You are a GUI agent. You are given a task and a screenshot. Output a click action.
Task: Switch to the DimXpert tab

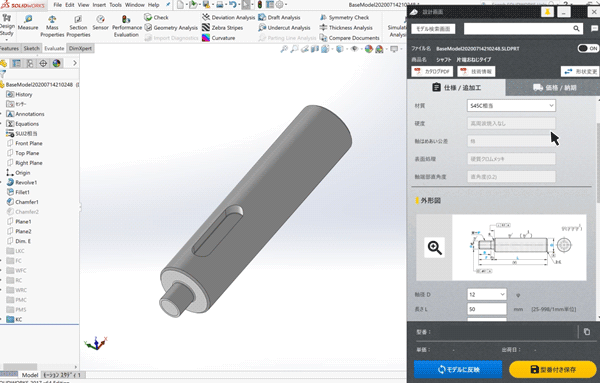[x=80, y=48]
